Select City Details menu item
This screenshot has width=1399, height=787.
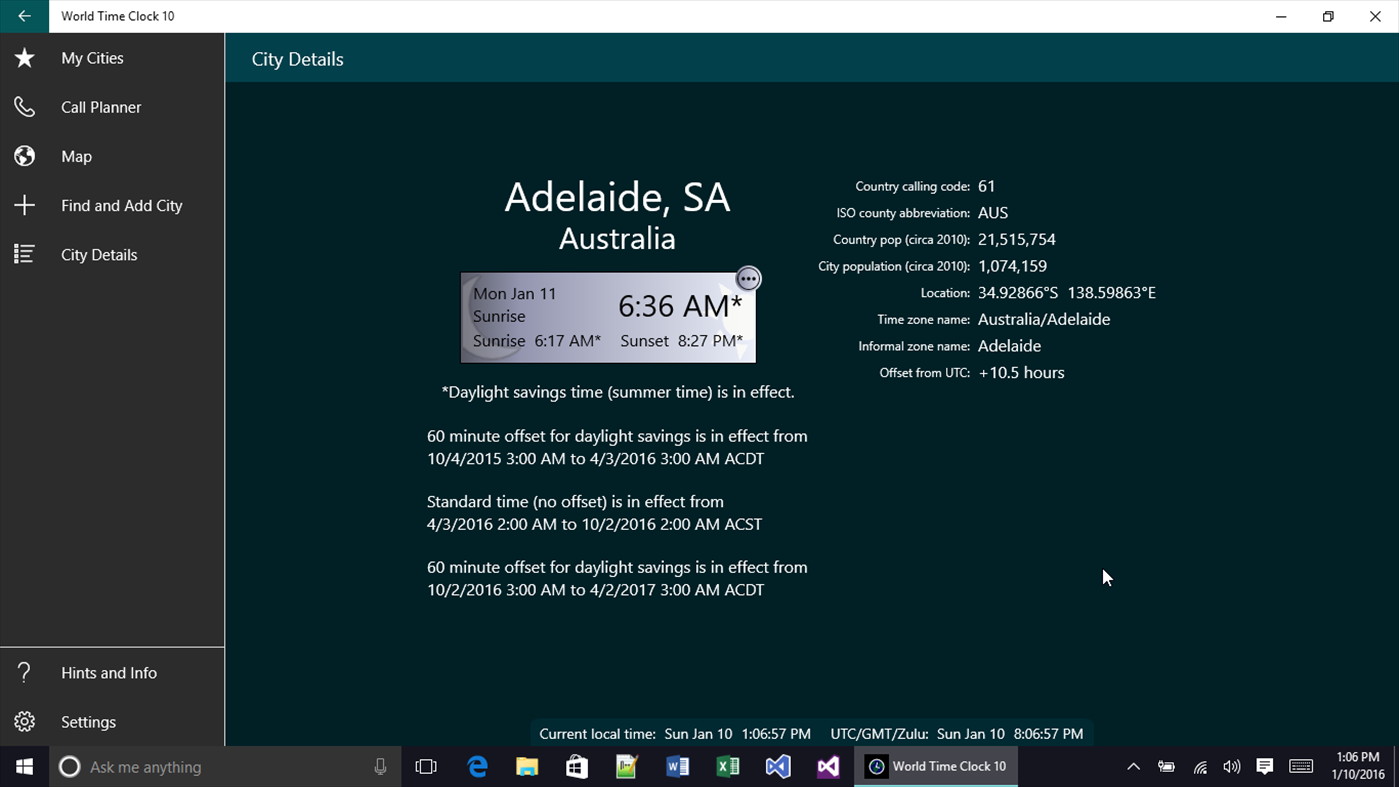pos(112,254)
